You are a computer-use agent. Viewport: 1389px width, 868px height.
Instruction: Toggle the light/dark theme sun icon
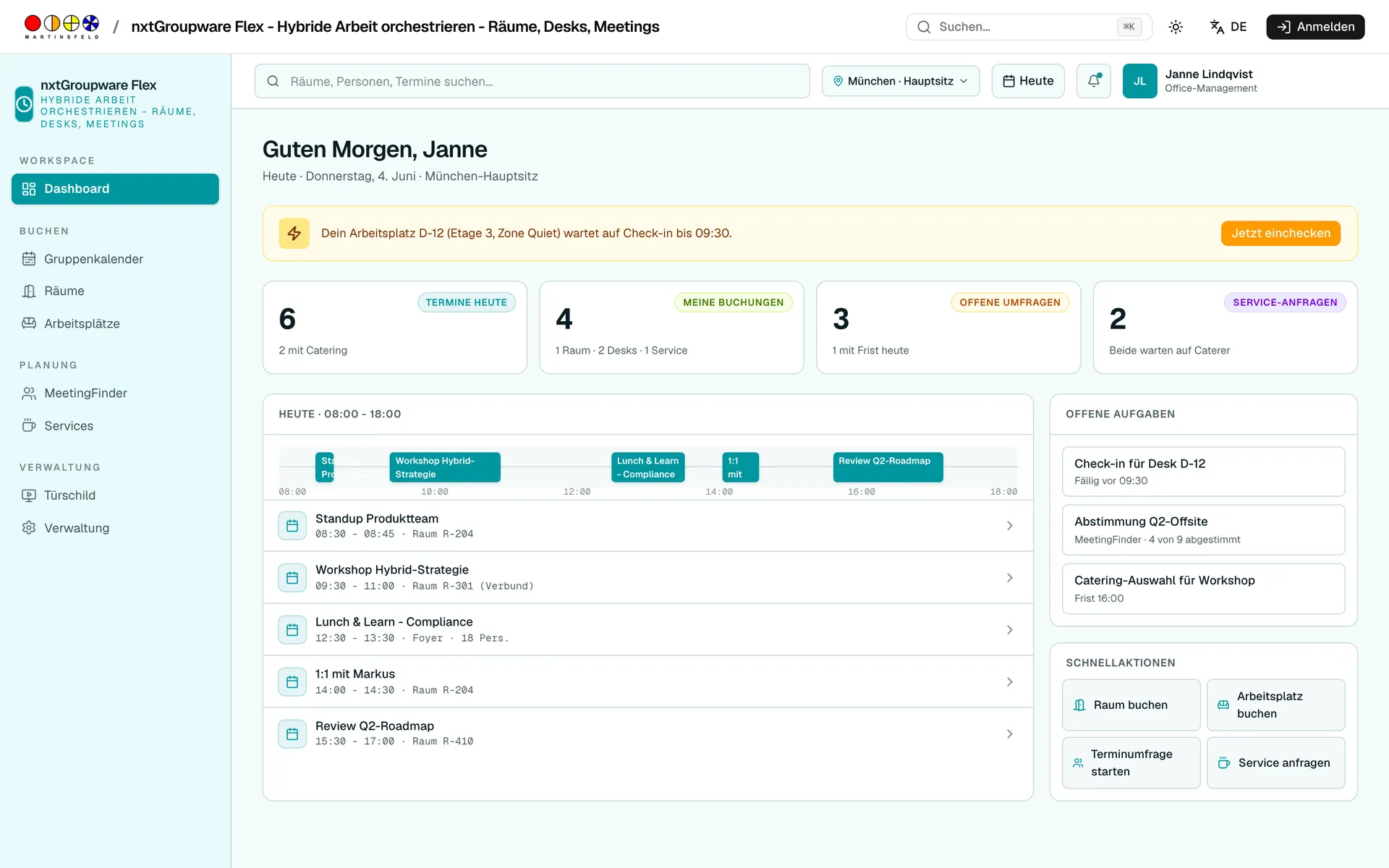1176,27
